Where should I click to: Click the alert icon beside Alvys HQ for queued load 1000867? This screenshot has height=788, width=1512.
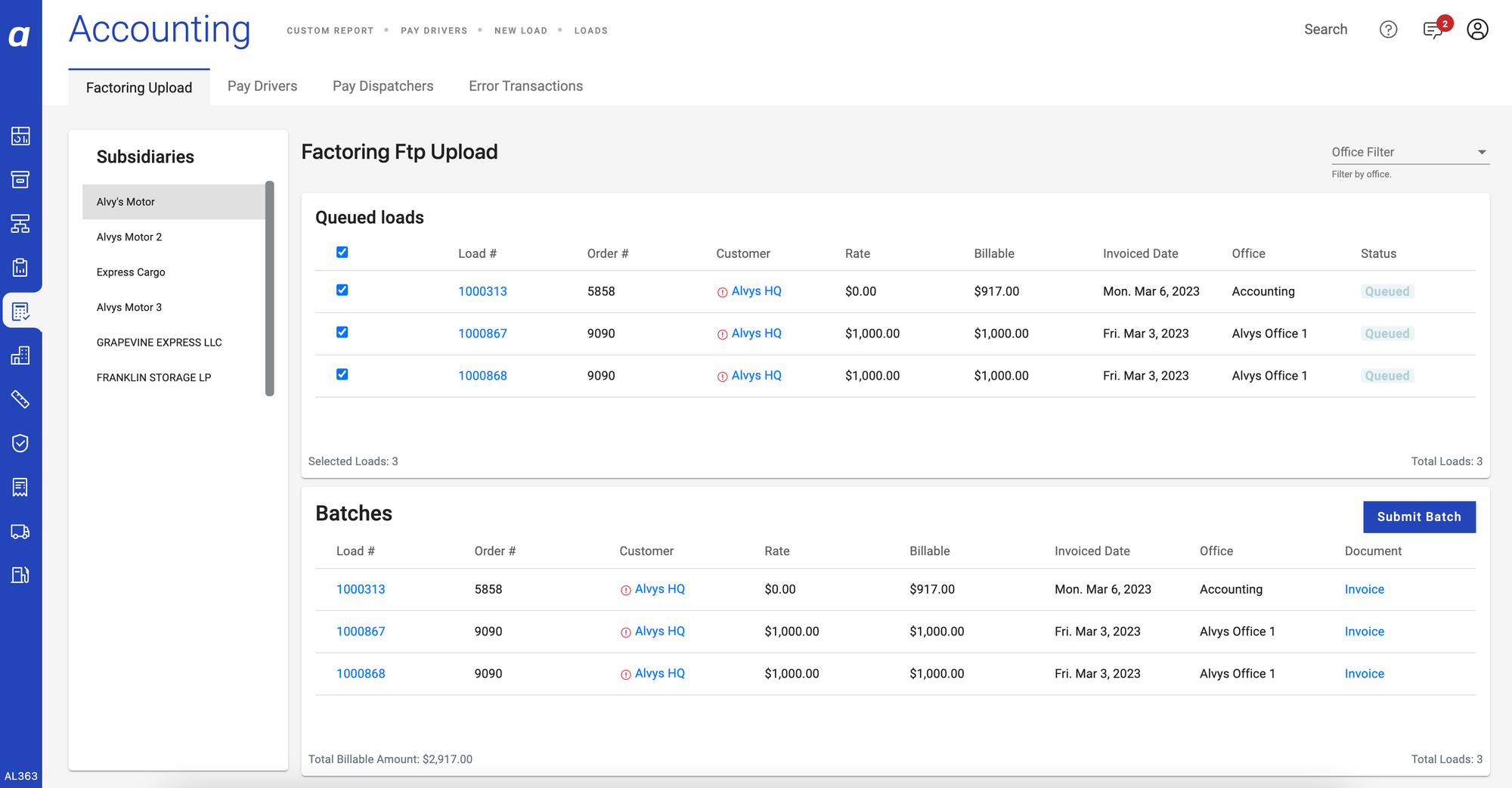click(x=722, y=334)
